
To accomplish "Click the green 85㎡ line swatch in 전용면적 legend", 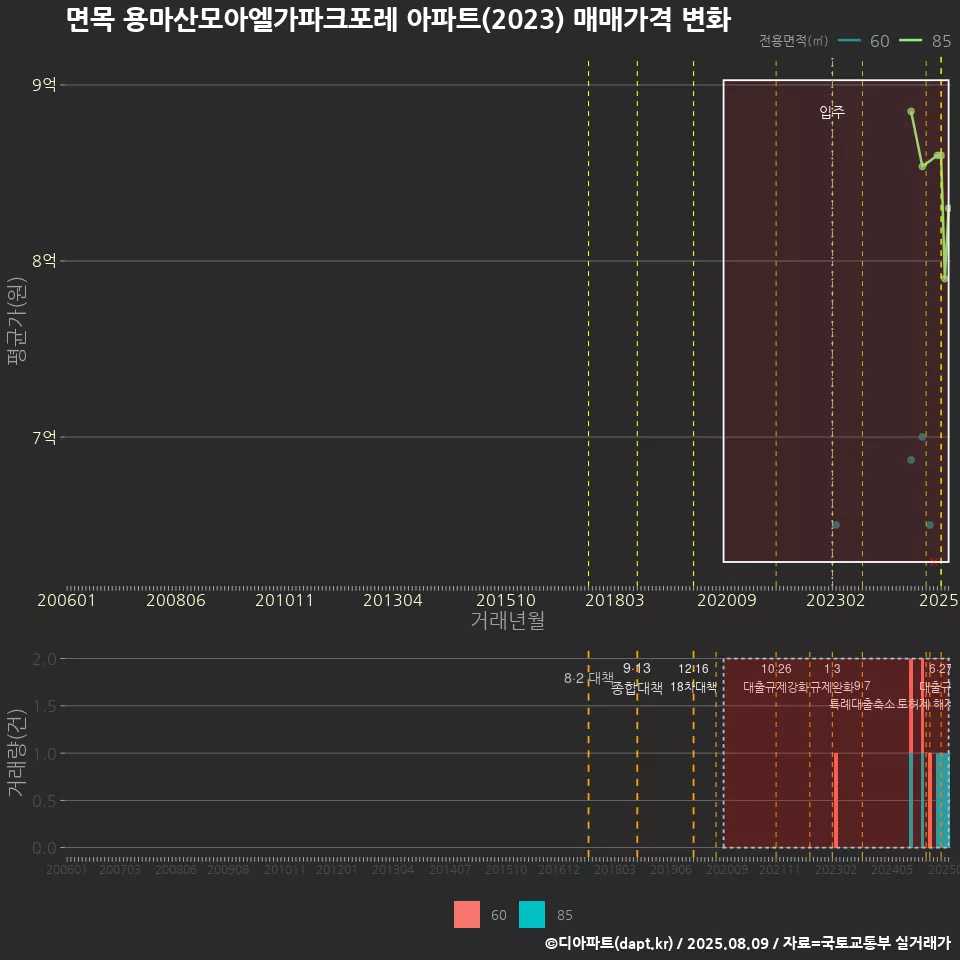I will tap(910, 41).
